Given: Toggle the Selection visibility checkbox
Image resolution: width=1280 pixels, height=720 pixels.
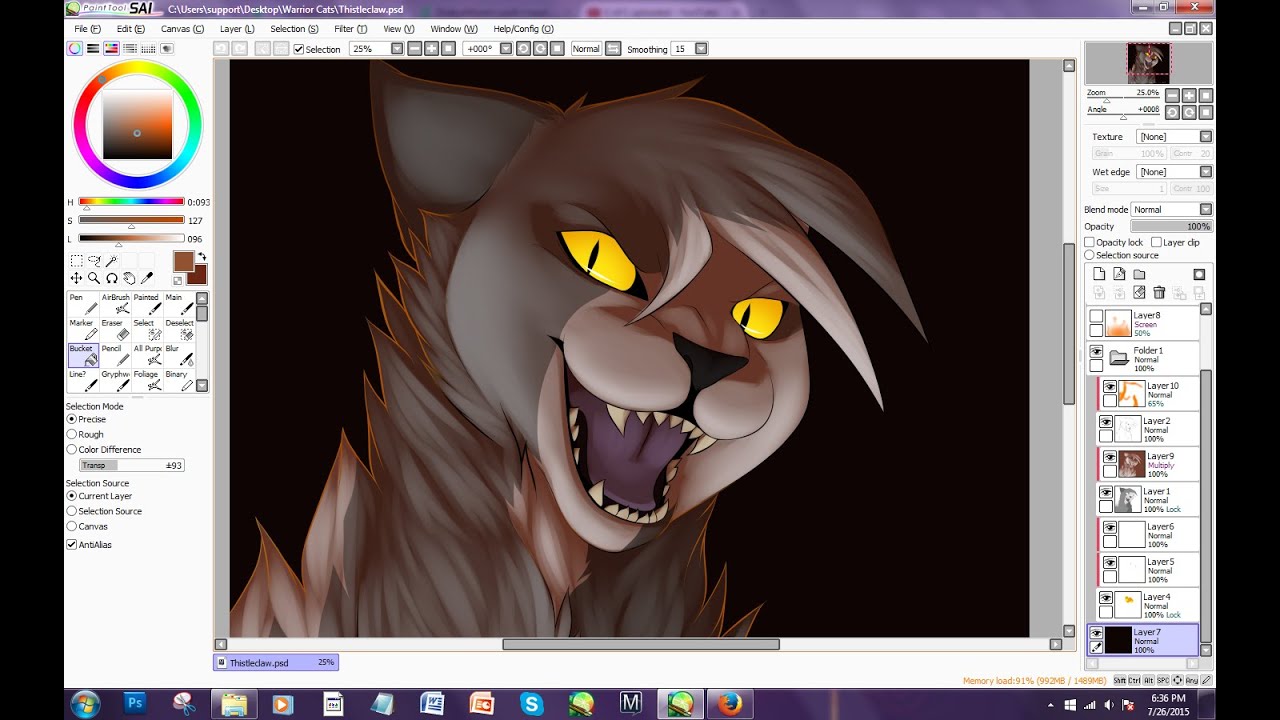Looking at the screenshot, I should (298, 49).
